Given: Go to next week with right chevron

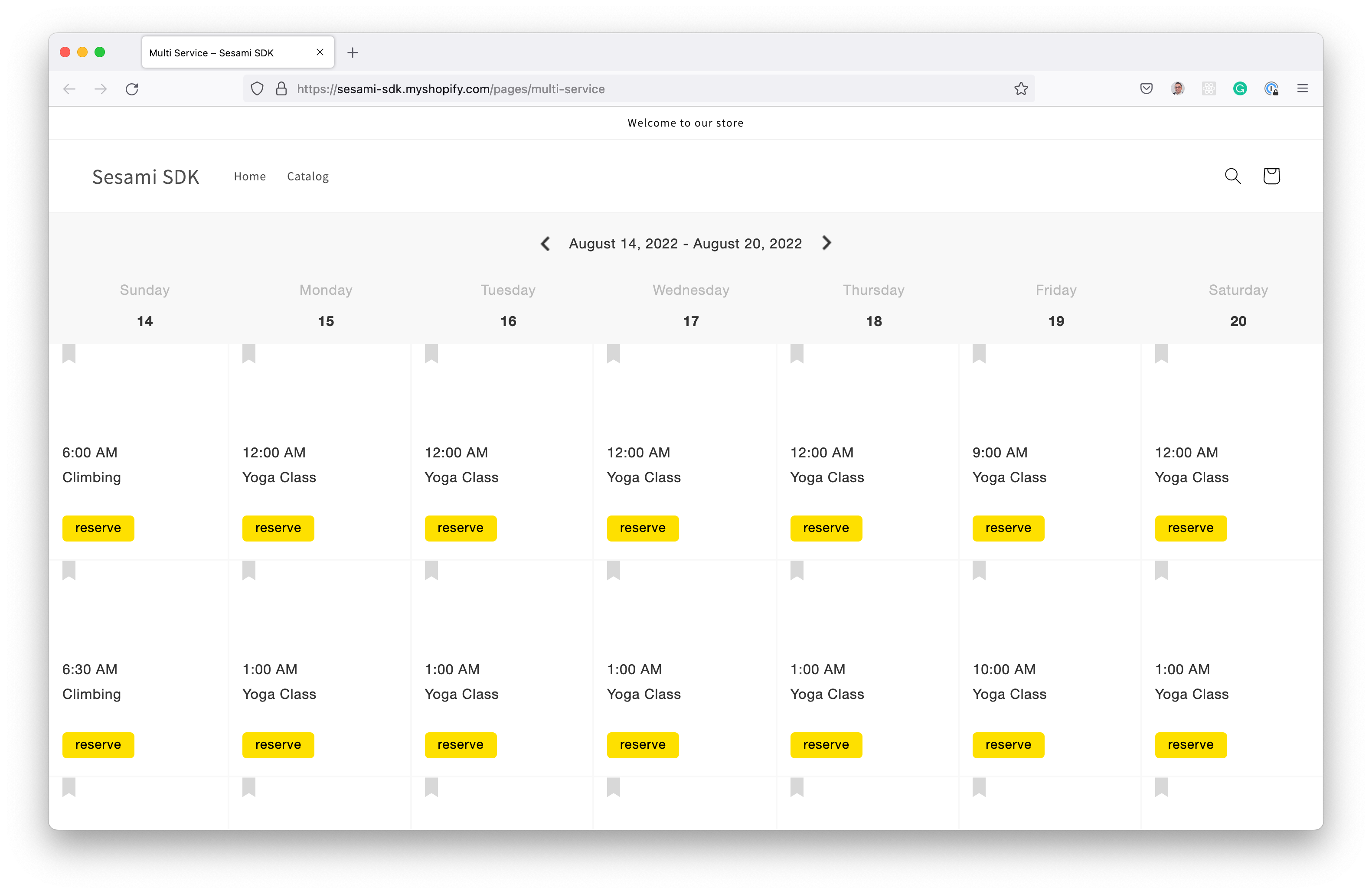Looking at the screenshot, I should [x=826, y=243].
